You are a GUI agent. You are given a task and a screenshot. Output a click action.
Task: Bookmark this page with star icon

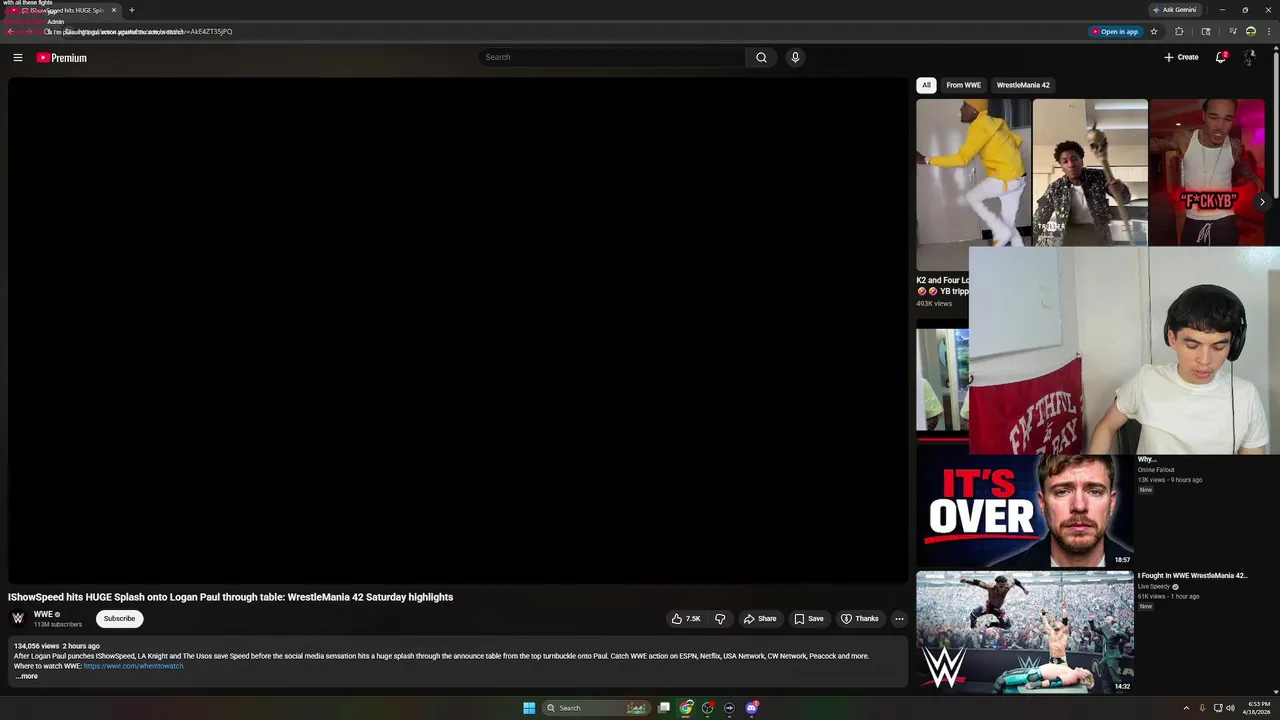coord(1153,32)
